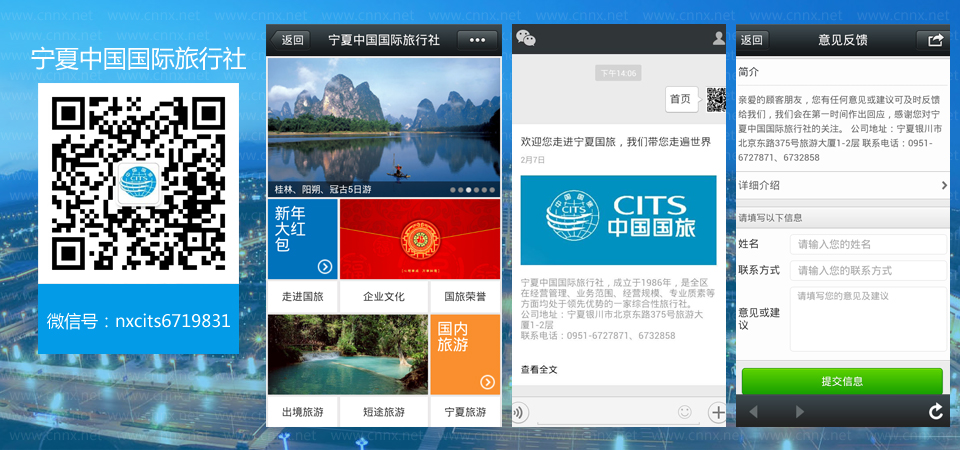Tap the 首页 chat bubble
960x450 pixels.
tap(681, 99)
